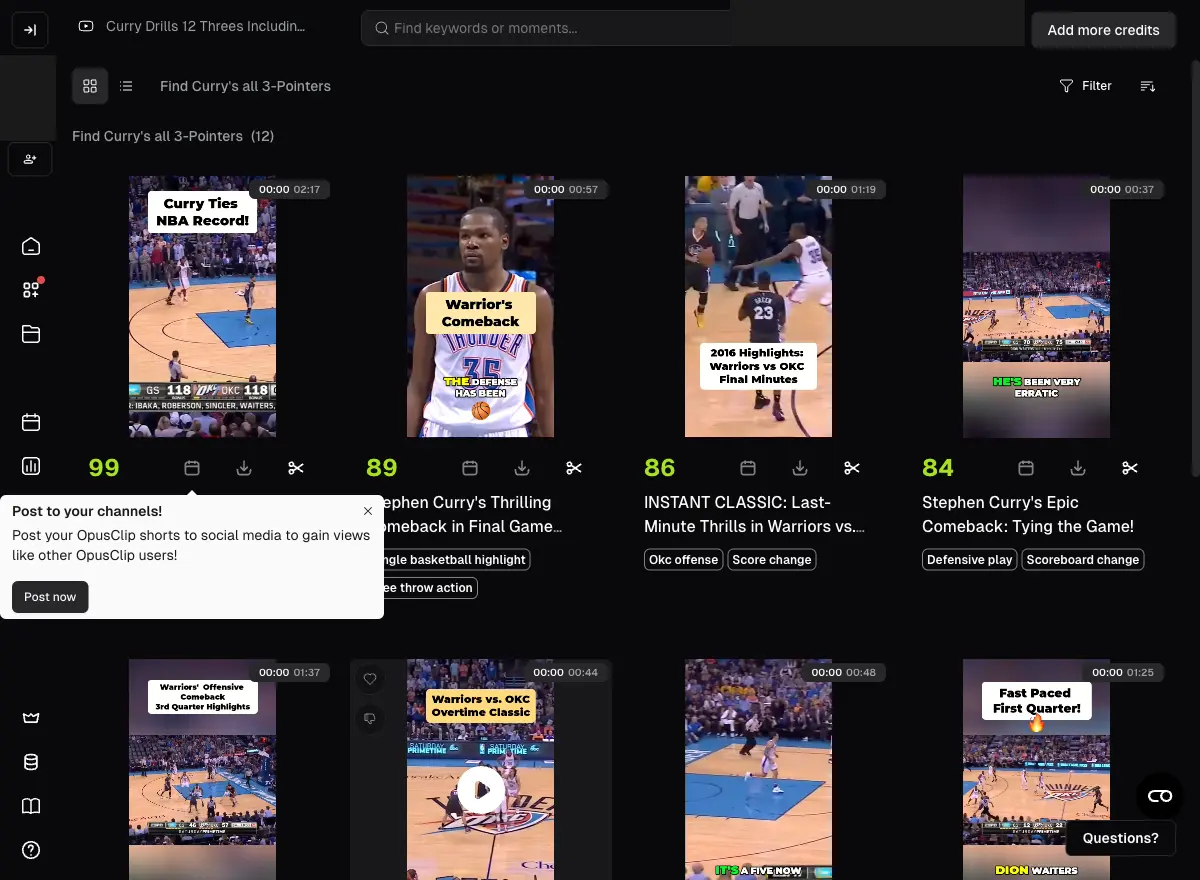The height and width of the screenshot is (880, 1200).
Task: Click the 86 virality score
Action: pos(660,468)
